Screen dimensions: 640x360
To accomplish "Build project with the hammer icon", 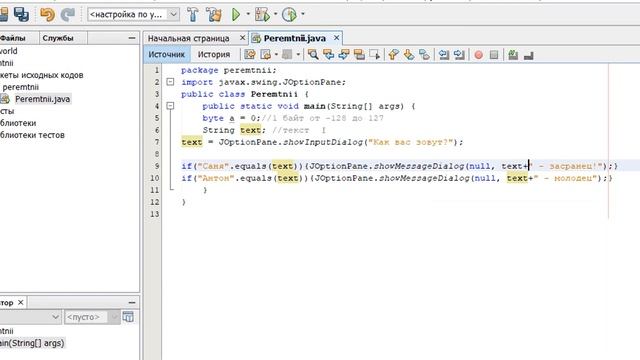I will (x=193, y=15).
